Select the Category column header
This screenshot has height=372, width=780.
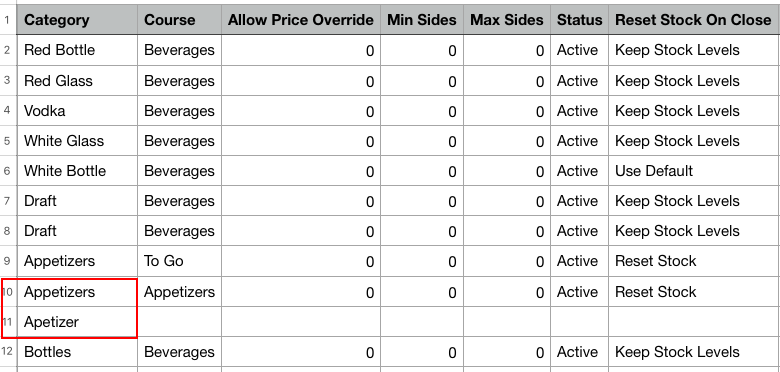[x=78, y=20]
